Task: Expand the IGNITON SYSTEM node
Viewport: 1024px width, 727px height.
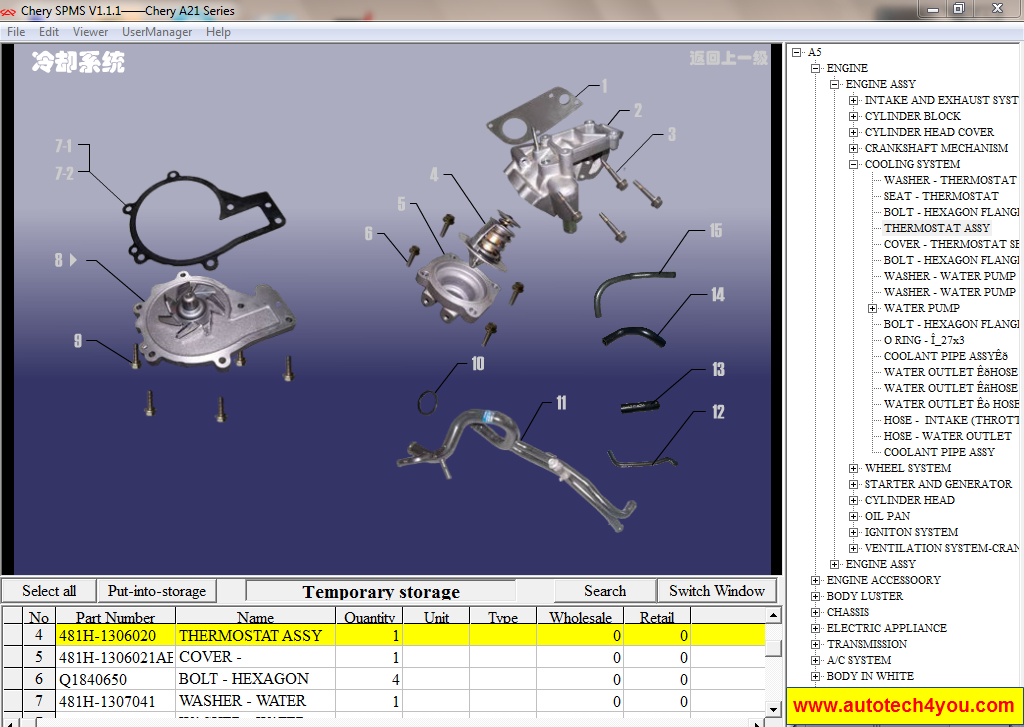Action: coord(853,532)
